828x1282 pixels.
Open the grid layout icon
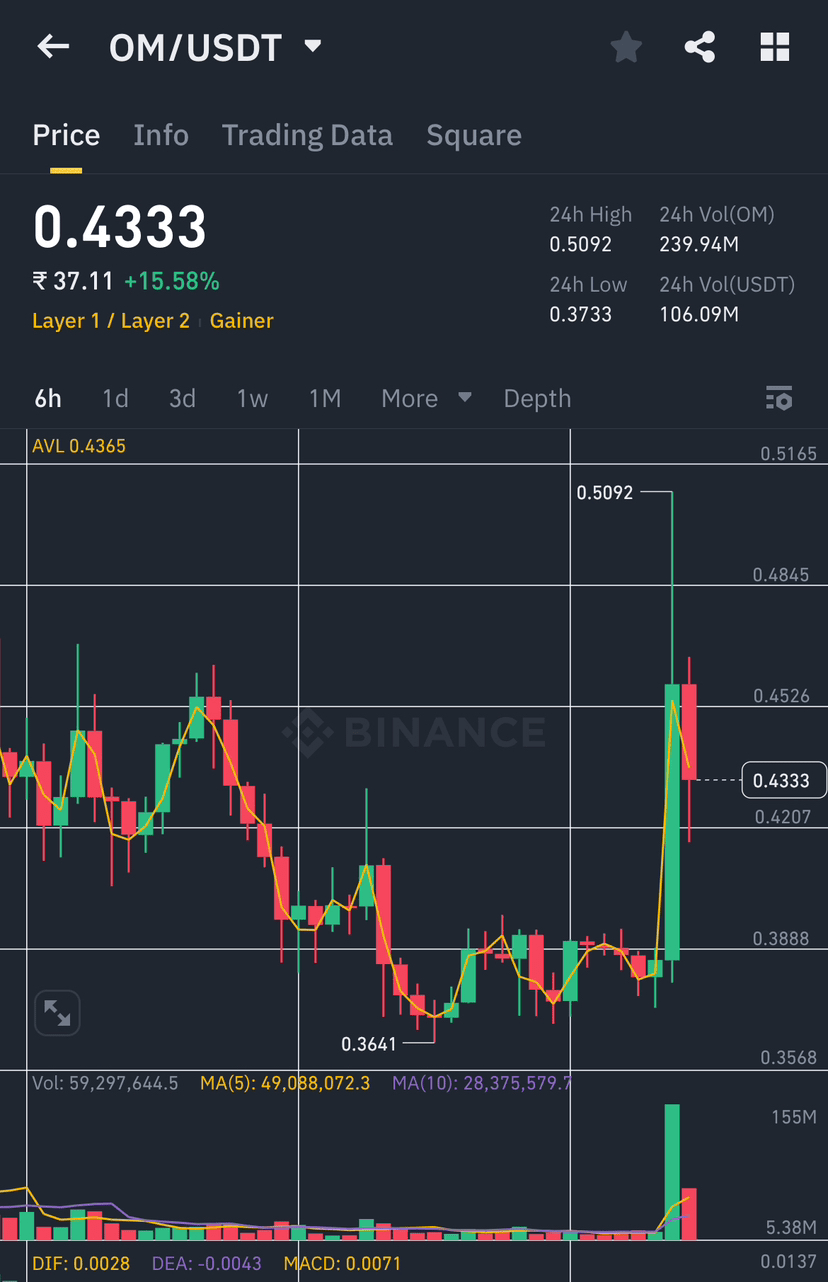(775, 47)
